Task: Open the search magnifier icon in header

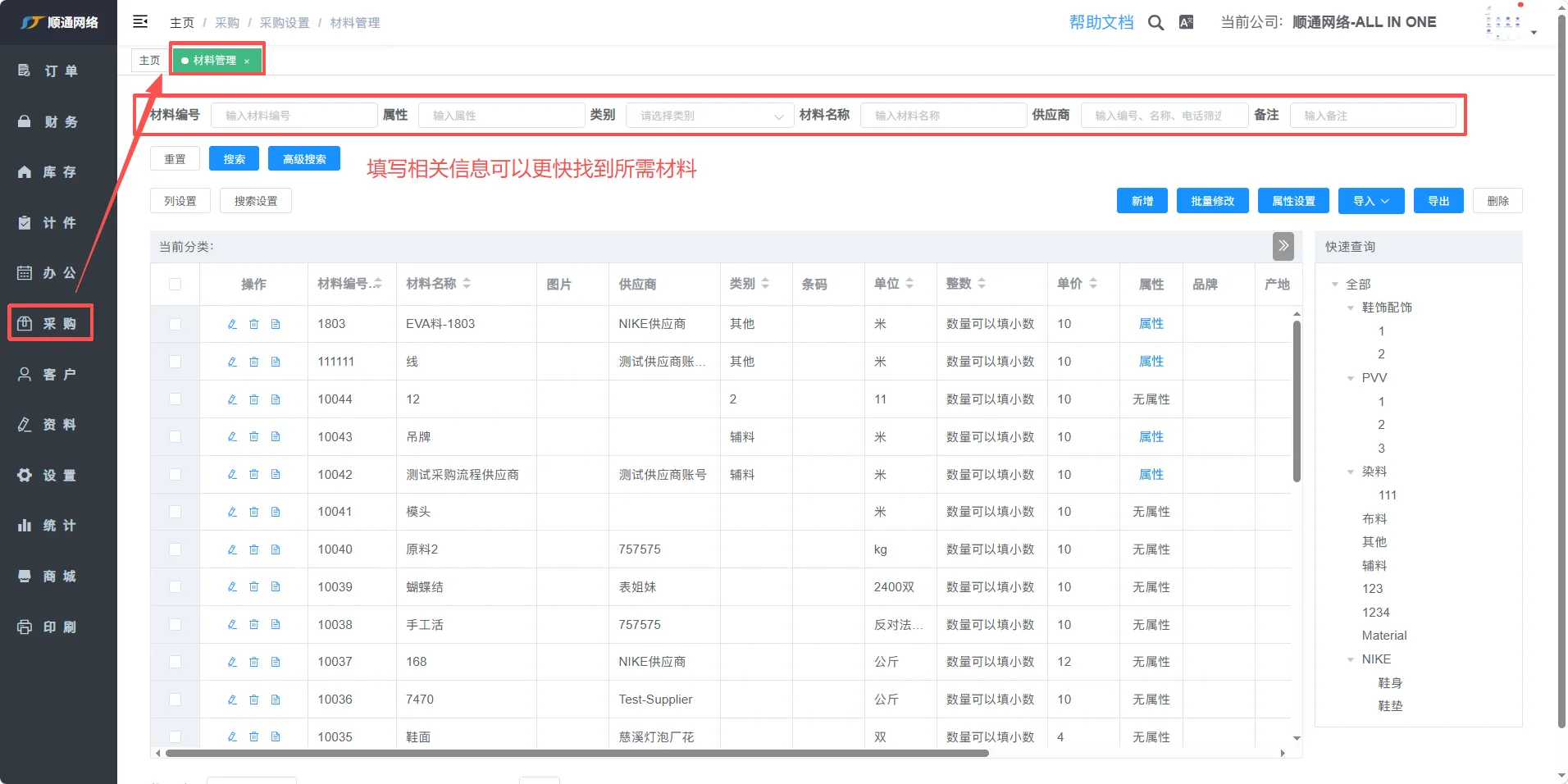Action: 1155,23
